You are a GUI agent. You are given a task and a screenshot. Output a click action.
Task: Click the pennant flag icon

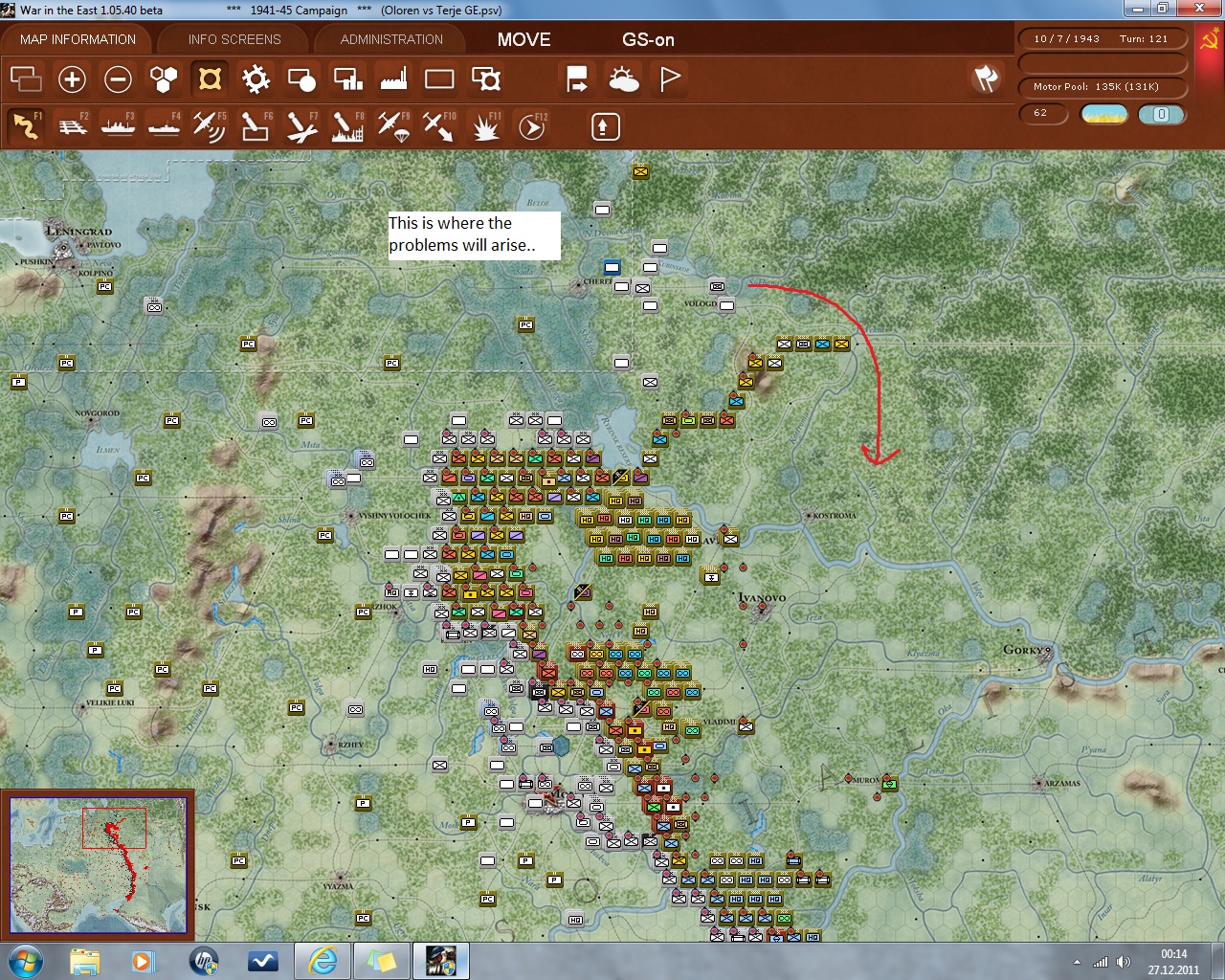pyautogui.click(x=670, y=79)
